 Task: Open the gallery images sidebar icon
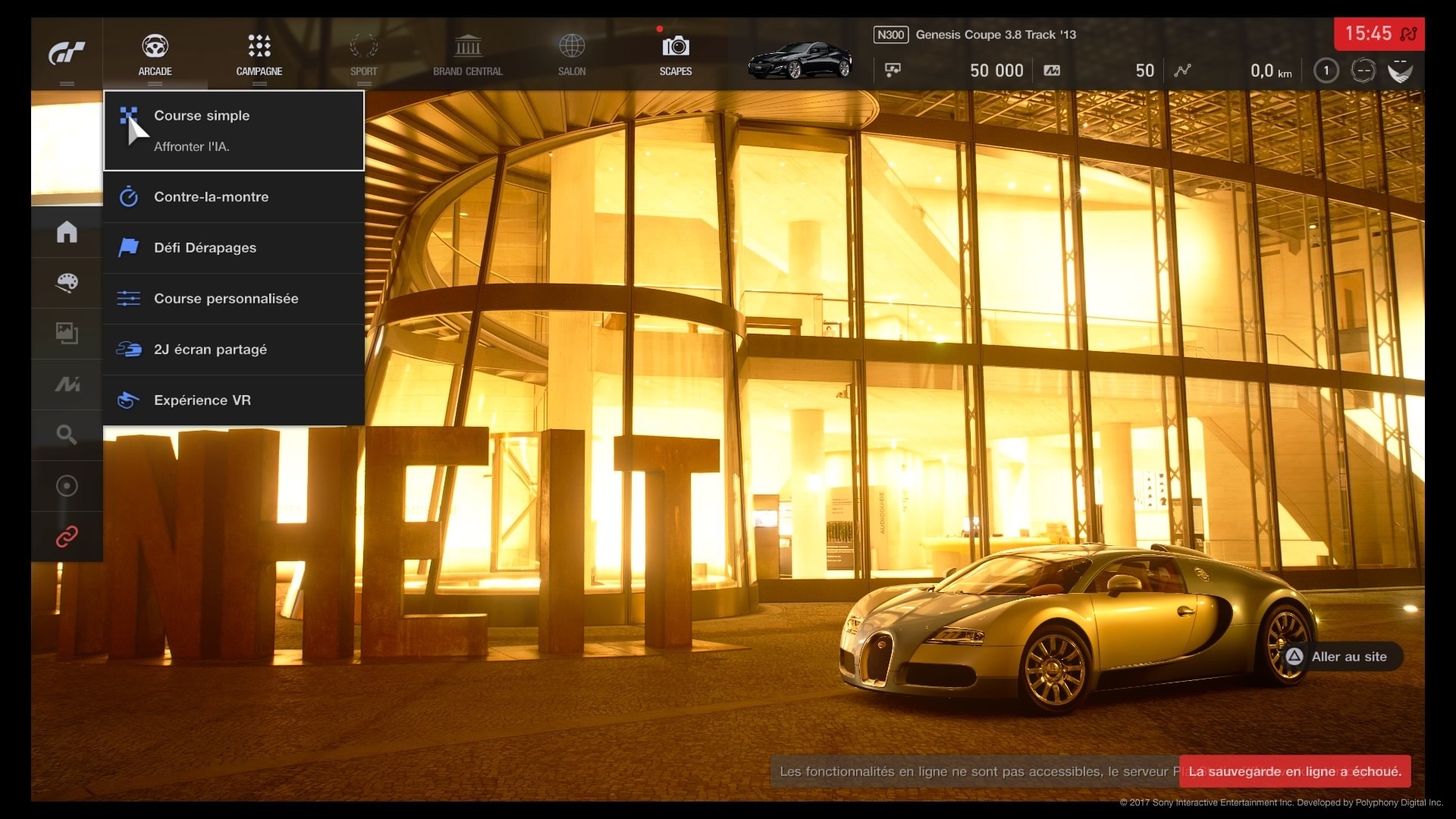[67, 333]
